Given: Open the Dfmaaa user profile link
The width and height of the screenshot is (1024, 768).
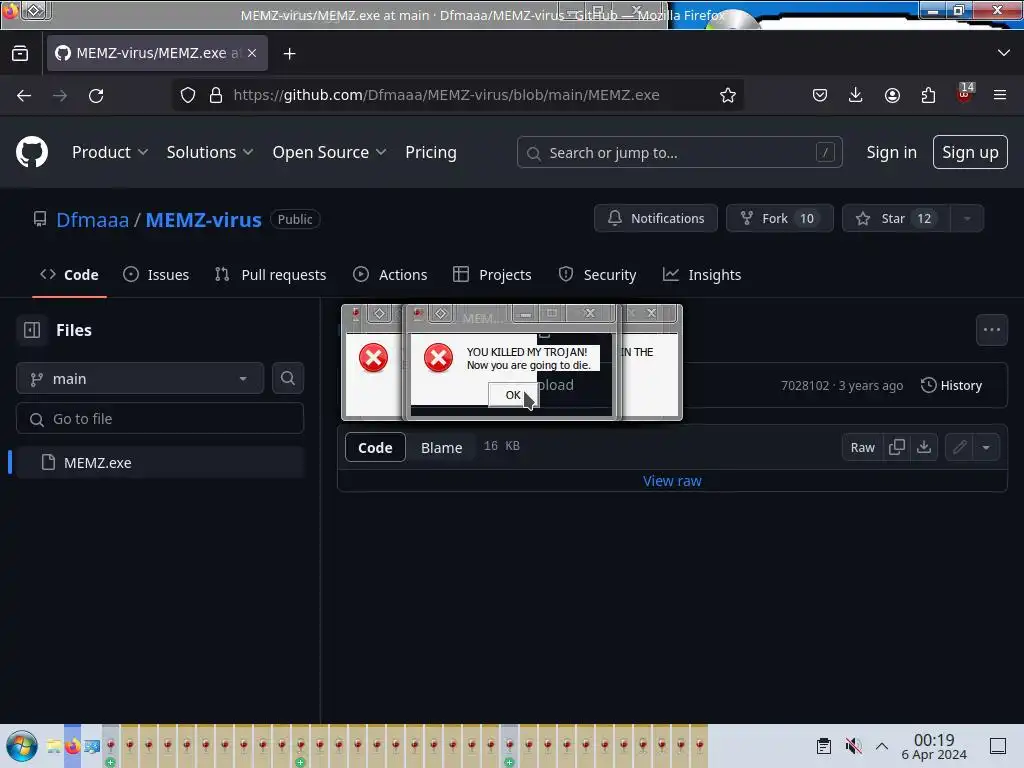Looking at the screenshot, I should [x=93, y=220].
